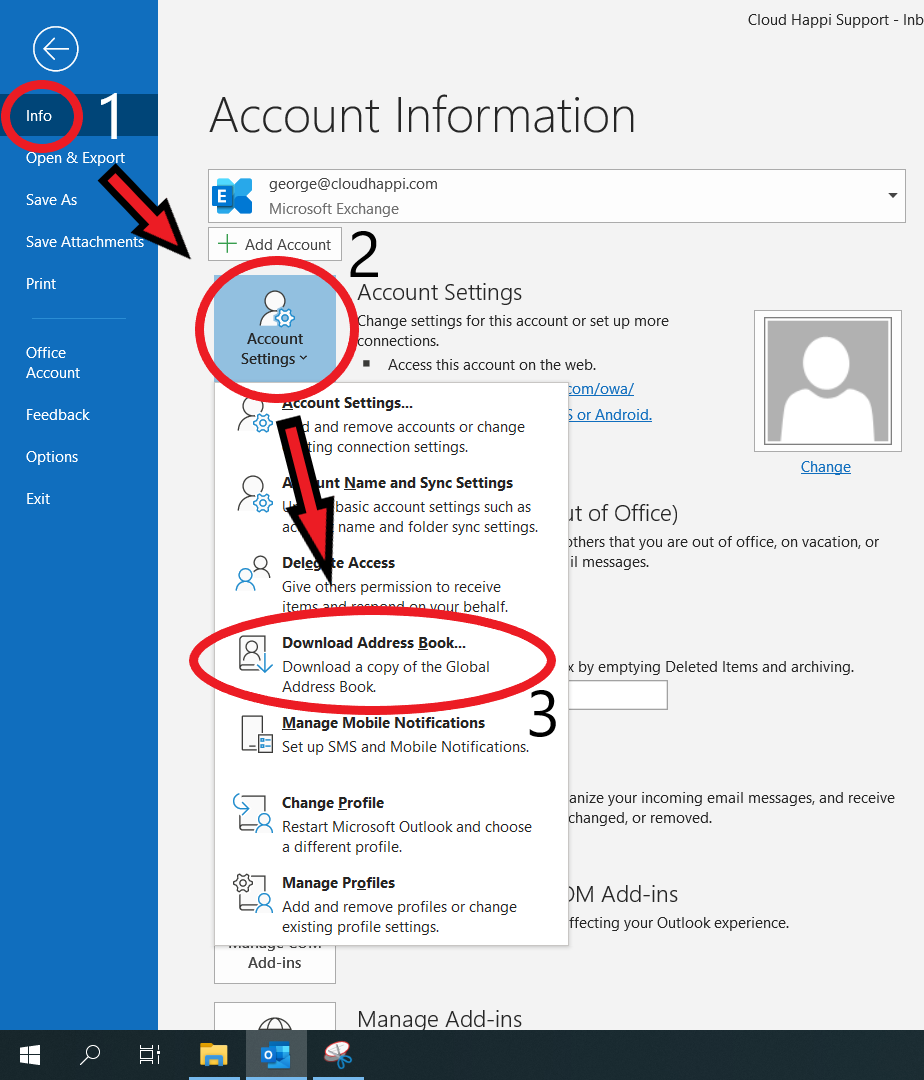The image size is (924, 1080).
Task: Open Task View on the taskbar
Action: point(149,1055)
